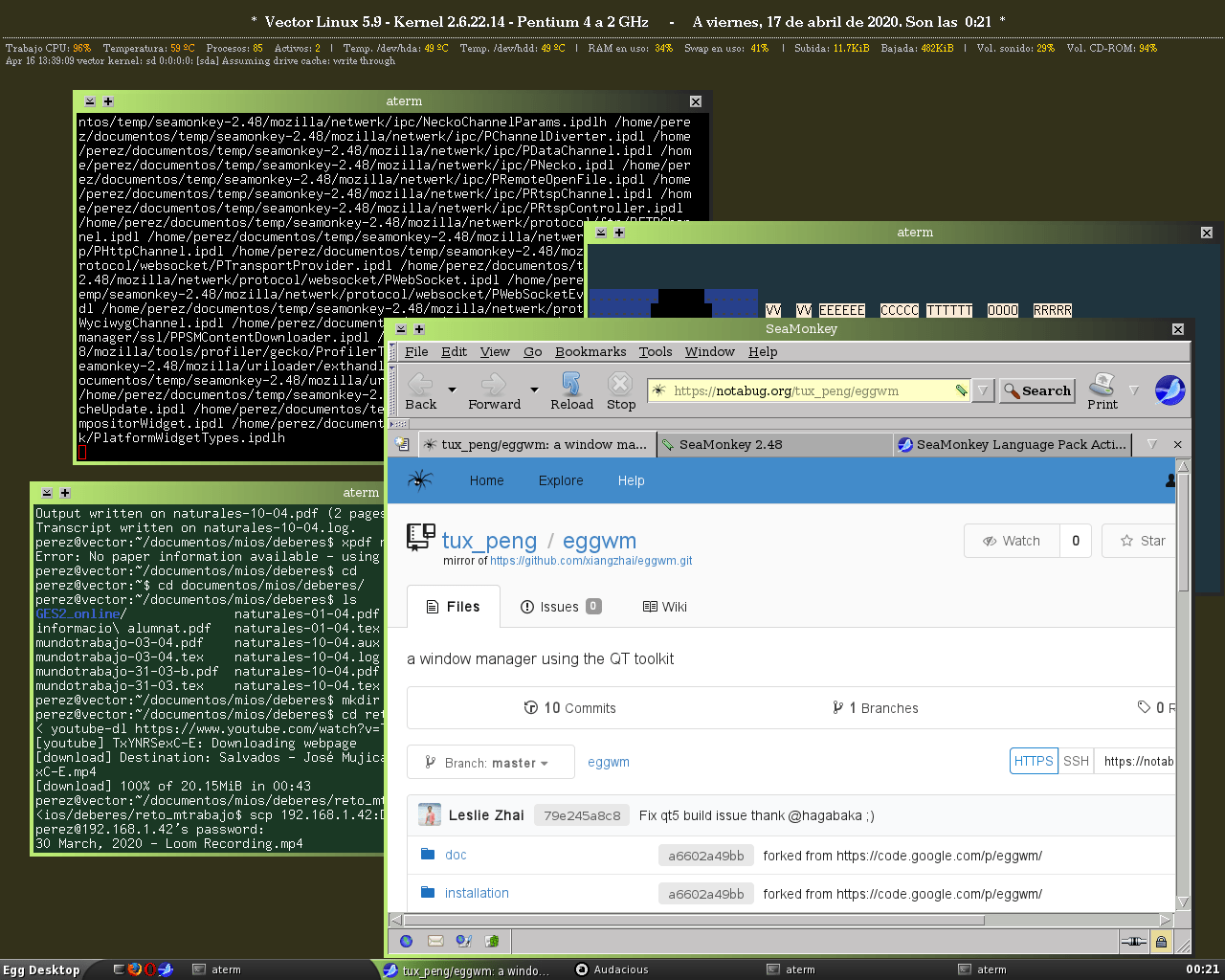Open a new tab with the new-tab icon
Viewport: 1225px width, 980px height.
pyautogui.click(x=402, y=444)
